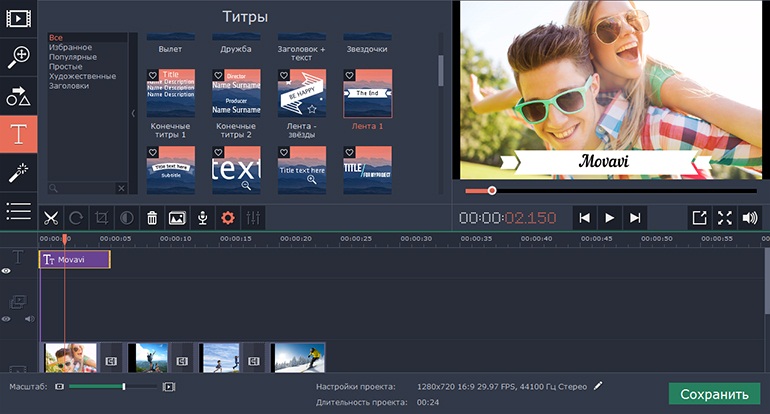Image resolution: width=770 pixels, height=414 pixels.
Task: Open the color adjustment half-circle icon
Action: [127, 218]
